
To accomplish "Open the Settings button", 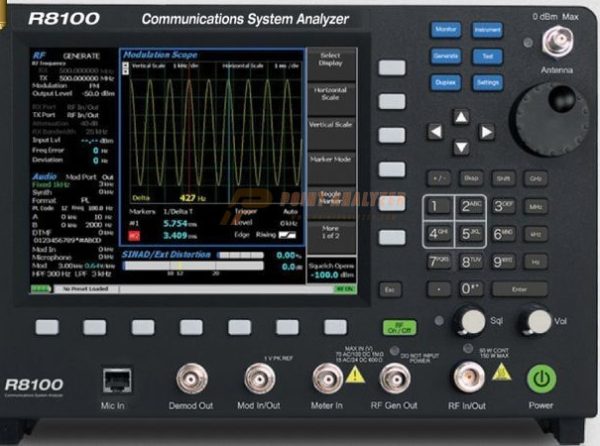I will [x=487, y=82].
